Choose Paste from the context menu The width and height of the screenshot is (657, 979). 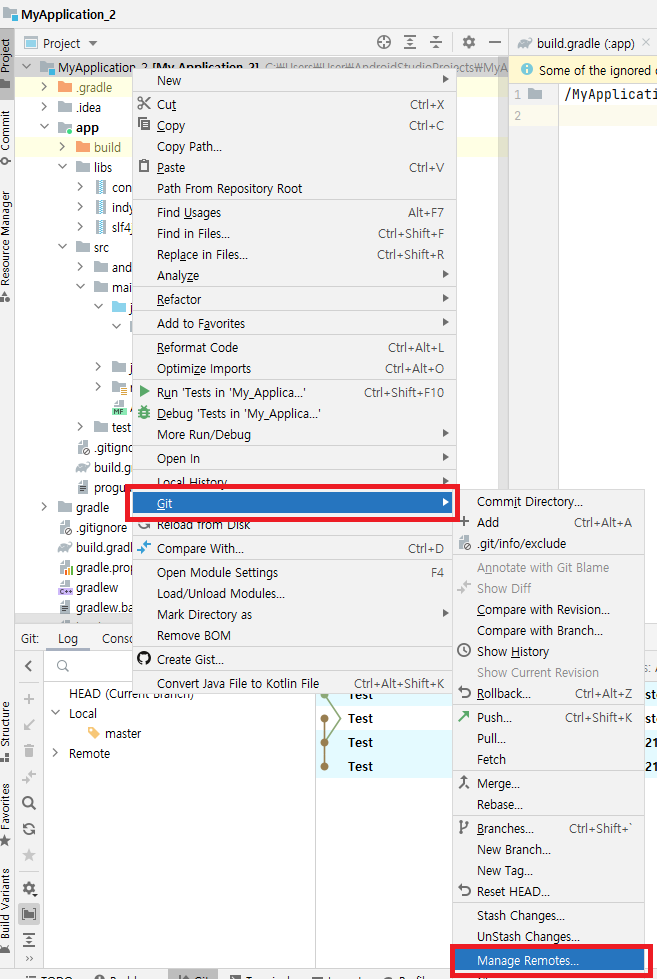[294, 167]
